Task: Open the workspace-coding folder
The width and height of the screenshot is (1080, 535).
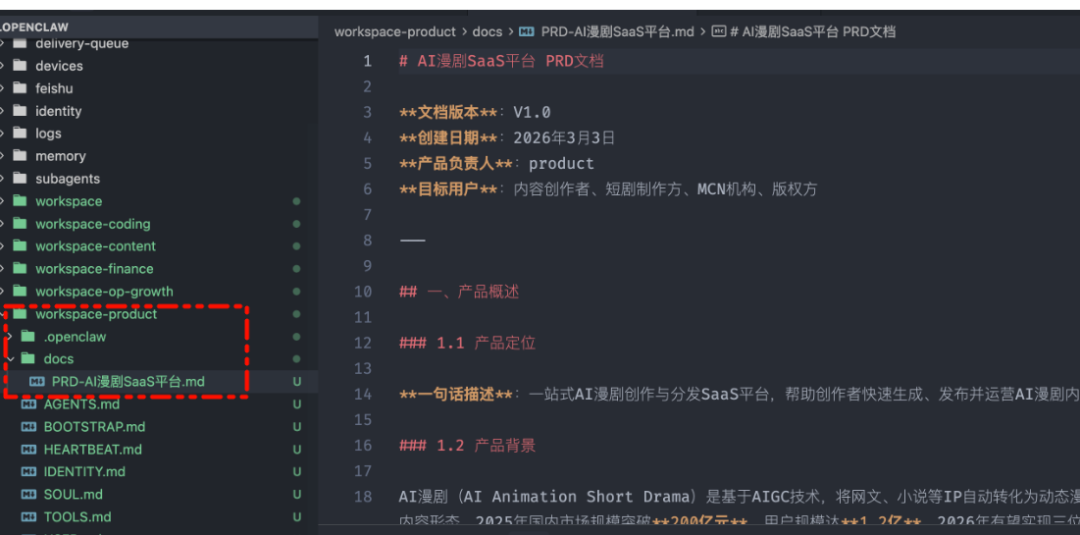Action: (x=93, y=224)
